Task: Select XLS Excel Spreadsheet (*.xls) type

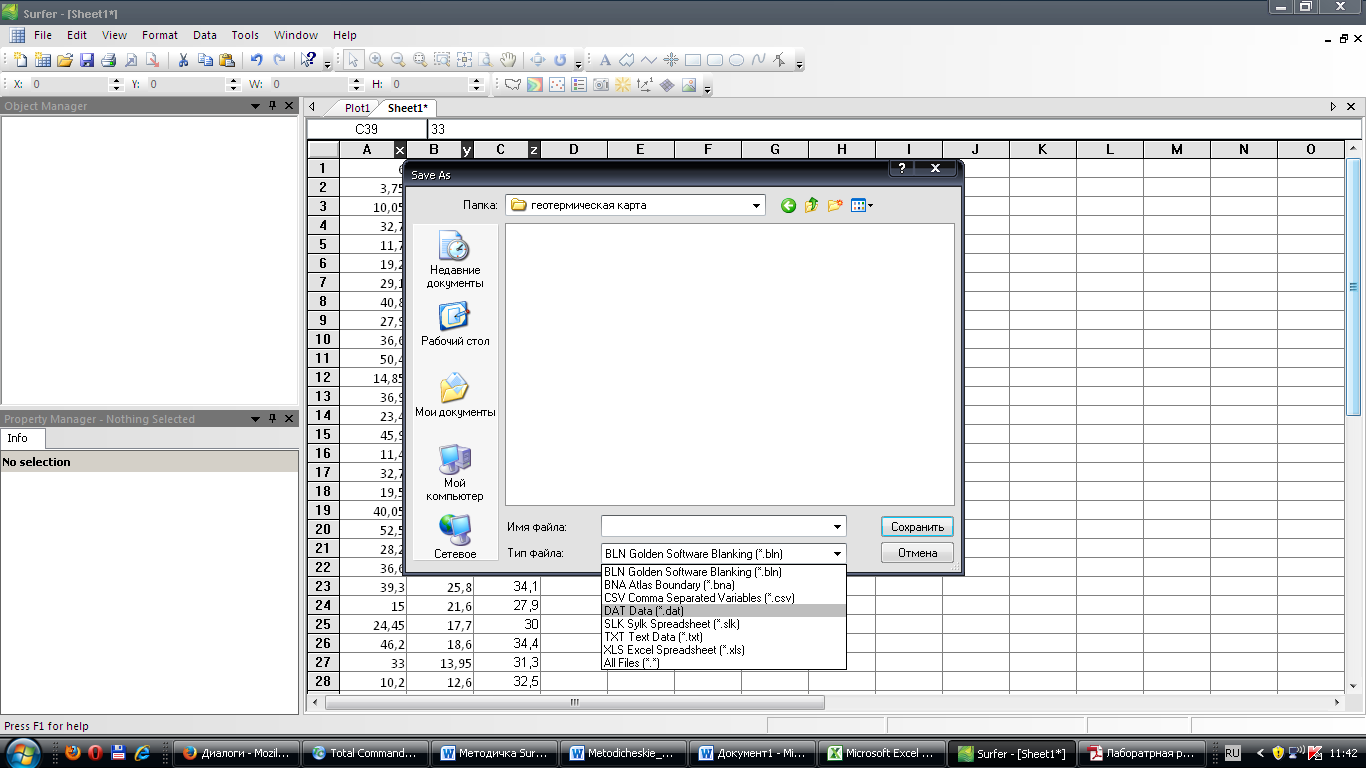Action: [723, 650]
